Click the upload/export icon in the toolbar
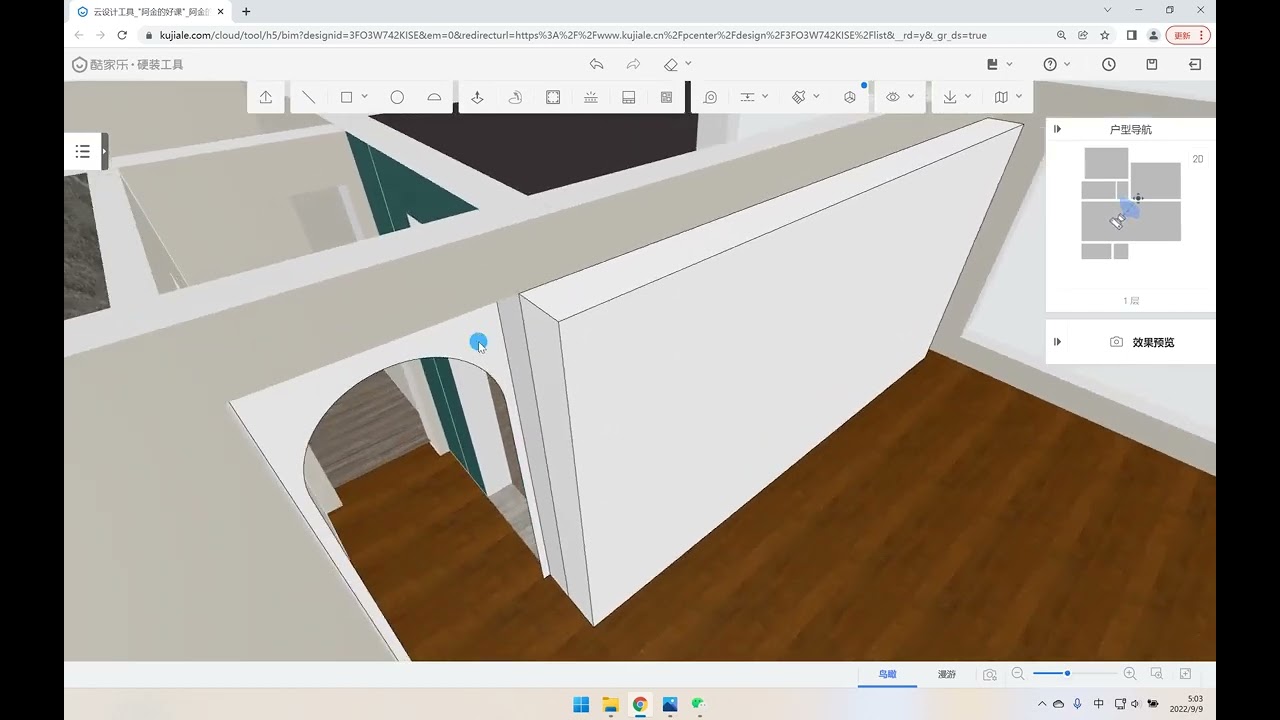Screen dimensions: 1280x720 click(265, 97)
